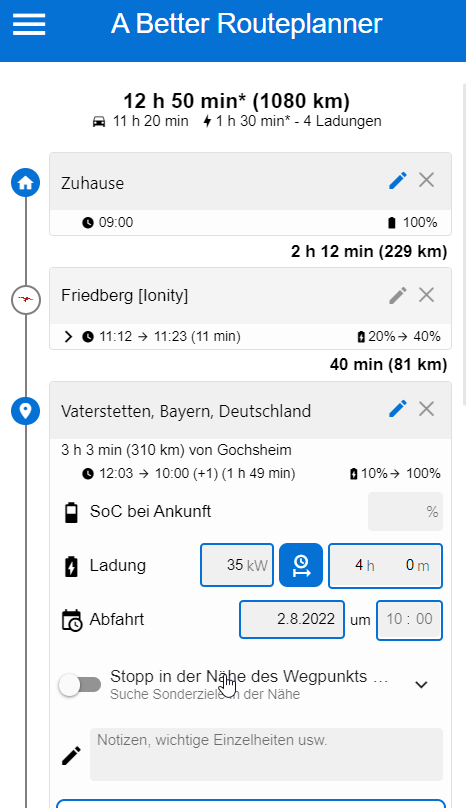Remove the Friedberg Ionity stop
This screenshot has height=808, width=466.
click(x=426, y=295)
